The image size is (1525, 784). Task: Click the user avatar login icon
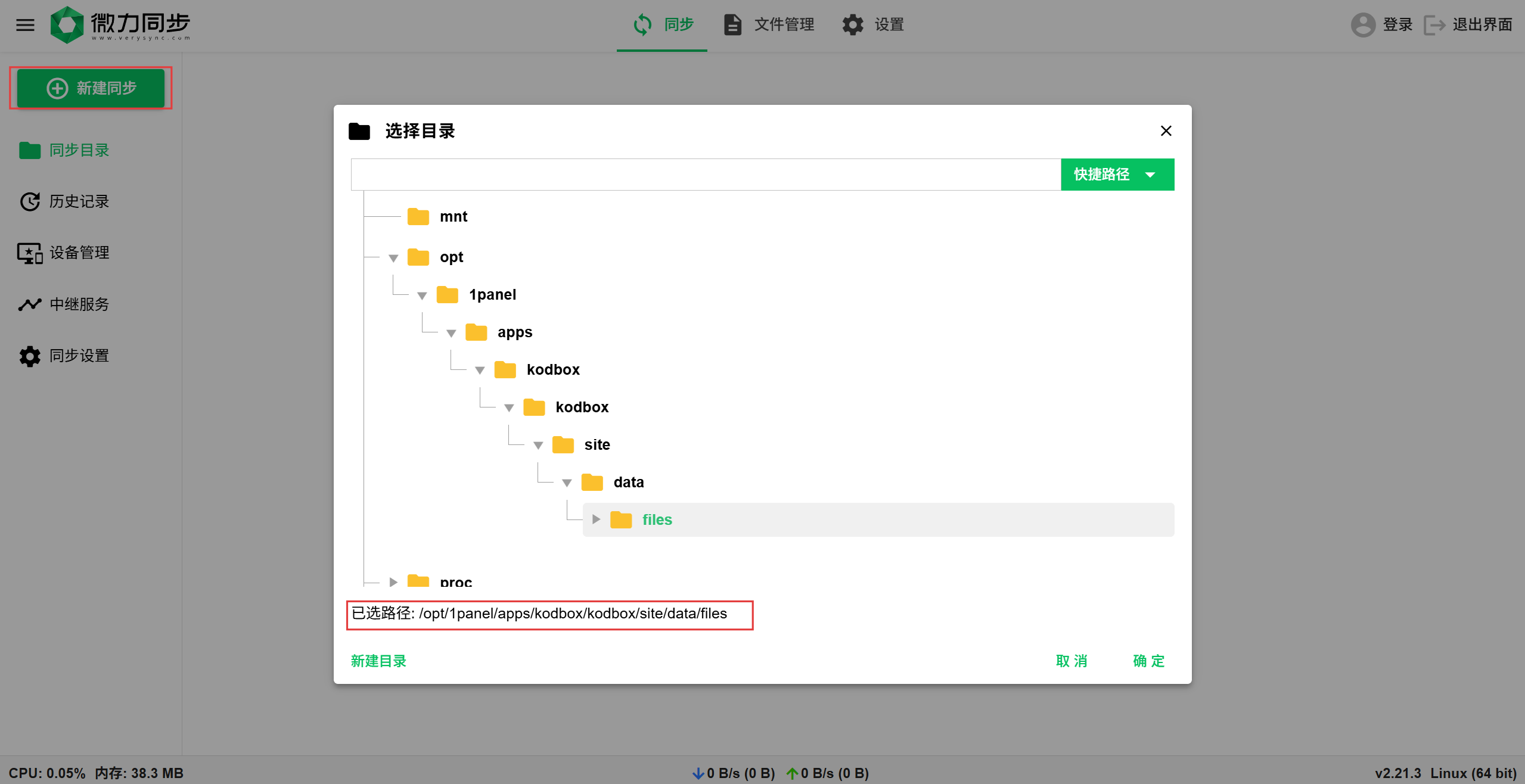pos(1362,24)
